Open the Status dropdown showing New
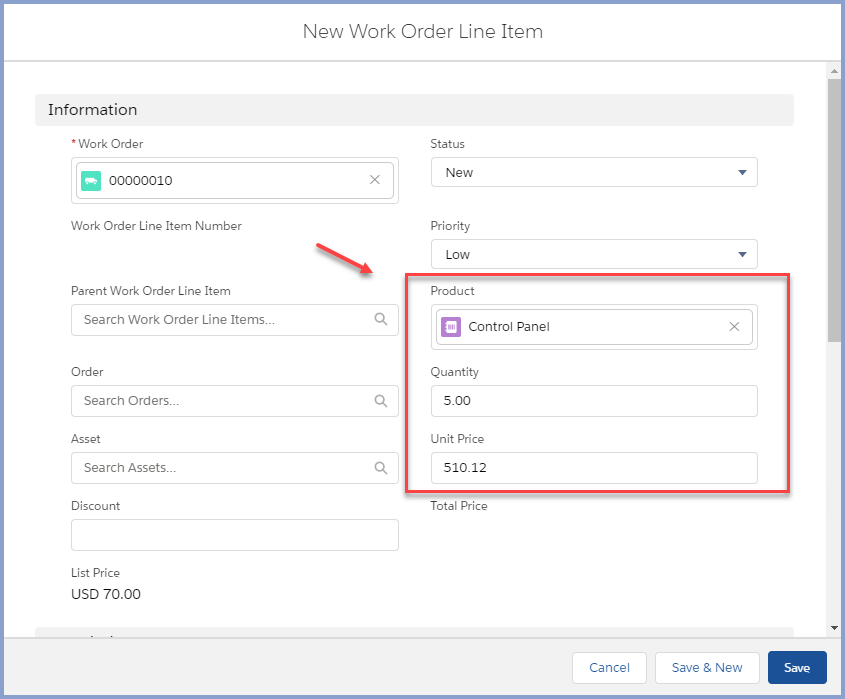The height and width of the screenshot is (699, 845). pos(594,172)
